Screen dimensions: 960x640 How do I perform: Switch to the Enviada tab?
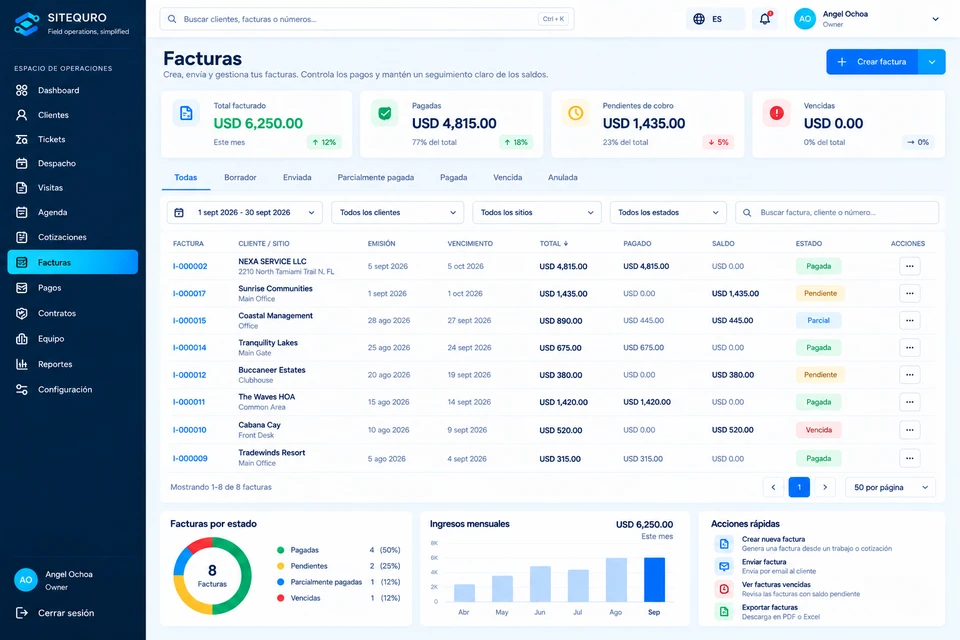click(297, 178)
